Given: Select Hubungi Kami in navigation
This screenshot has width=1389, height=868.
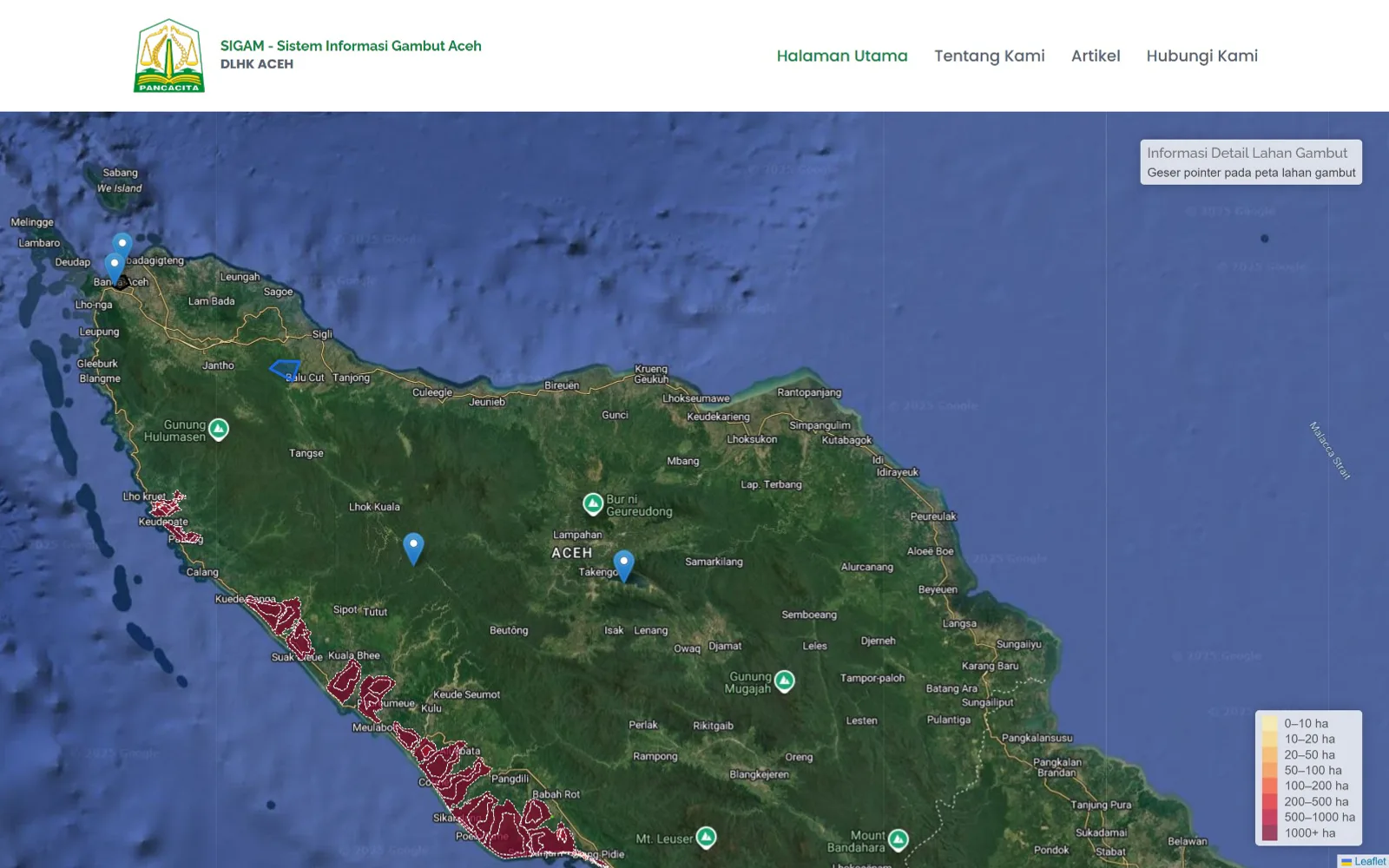Looking at the screenshot, I should pyautogui.click(x=1201, y=56).
